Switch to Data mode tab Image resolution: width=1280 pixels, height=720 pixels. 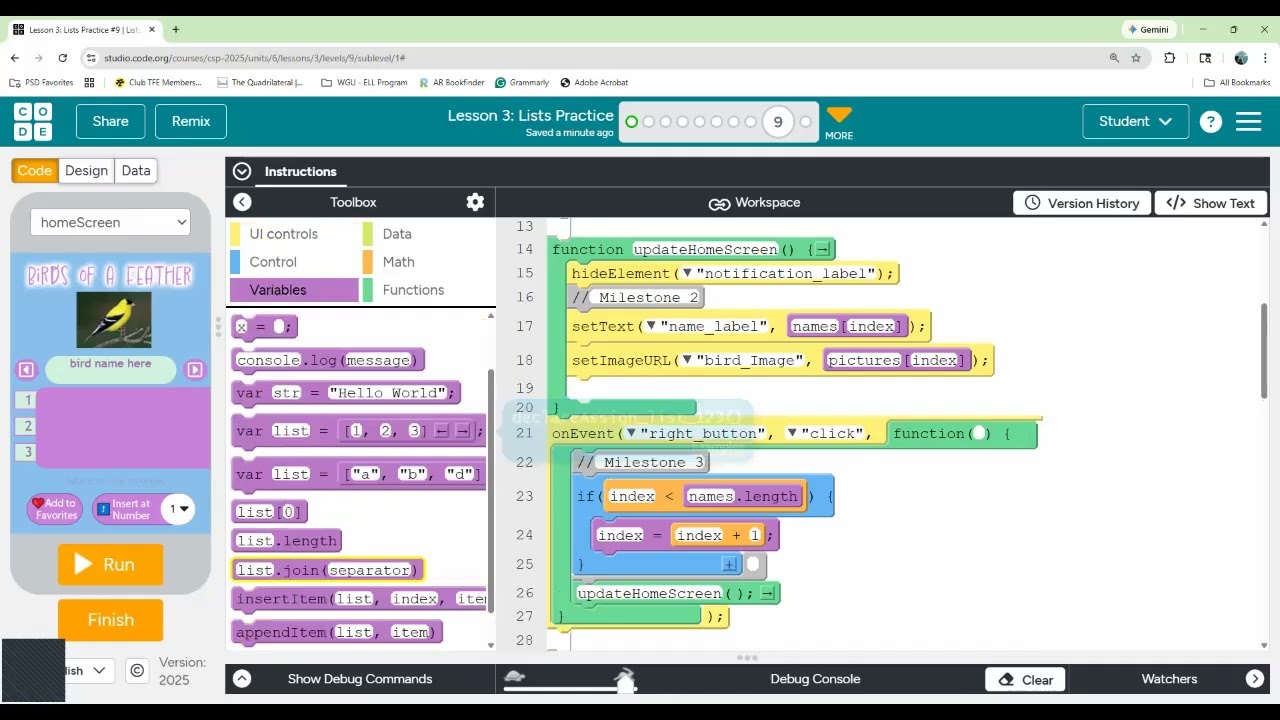(x=136, y=170)
